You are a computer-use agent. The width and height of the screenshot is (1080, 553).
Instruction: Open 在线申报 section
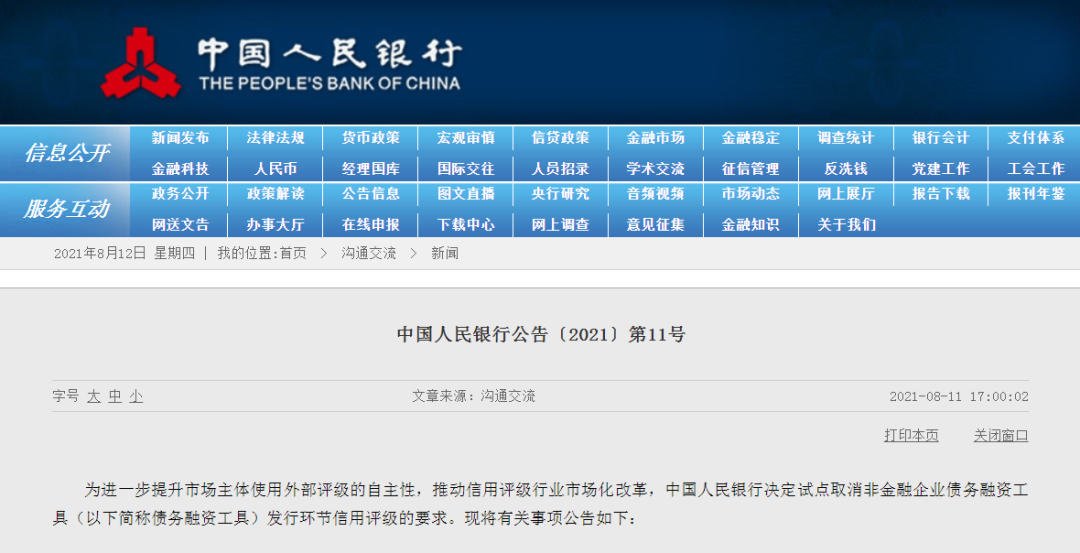click(371, 225)
